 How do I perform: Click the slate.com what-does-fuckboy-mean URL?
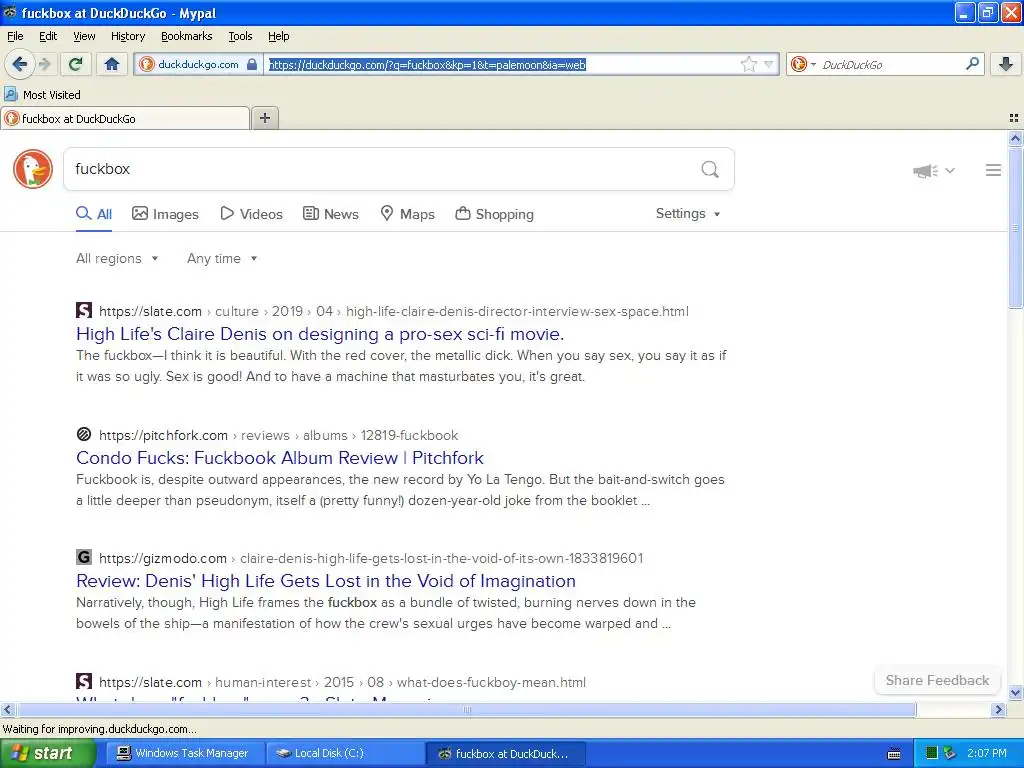pyautogui.click(x=342, y=682)
